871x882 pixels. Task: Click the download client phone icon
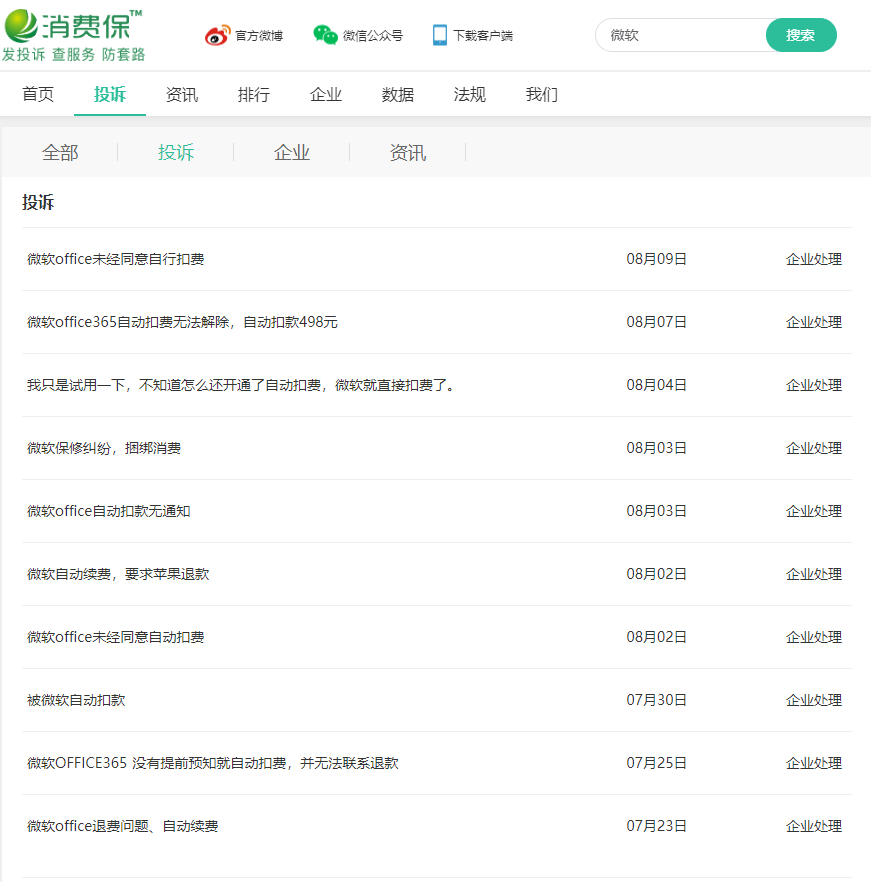tap(440, 35)
